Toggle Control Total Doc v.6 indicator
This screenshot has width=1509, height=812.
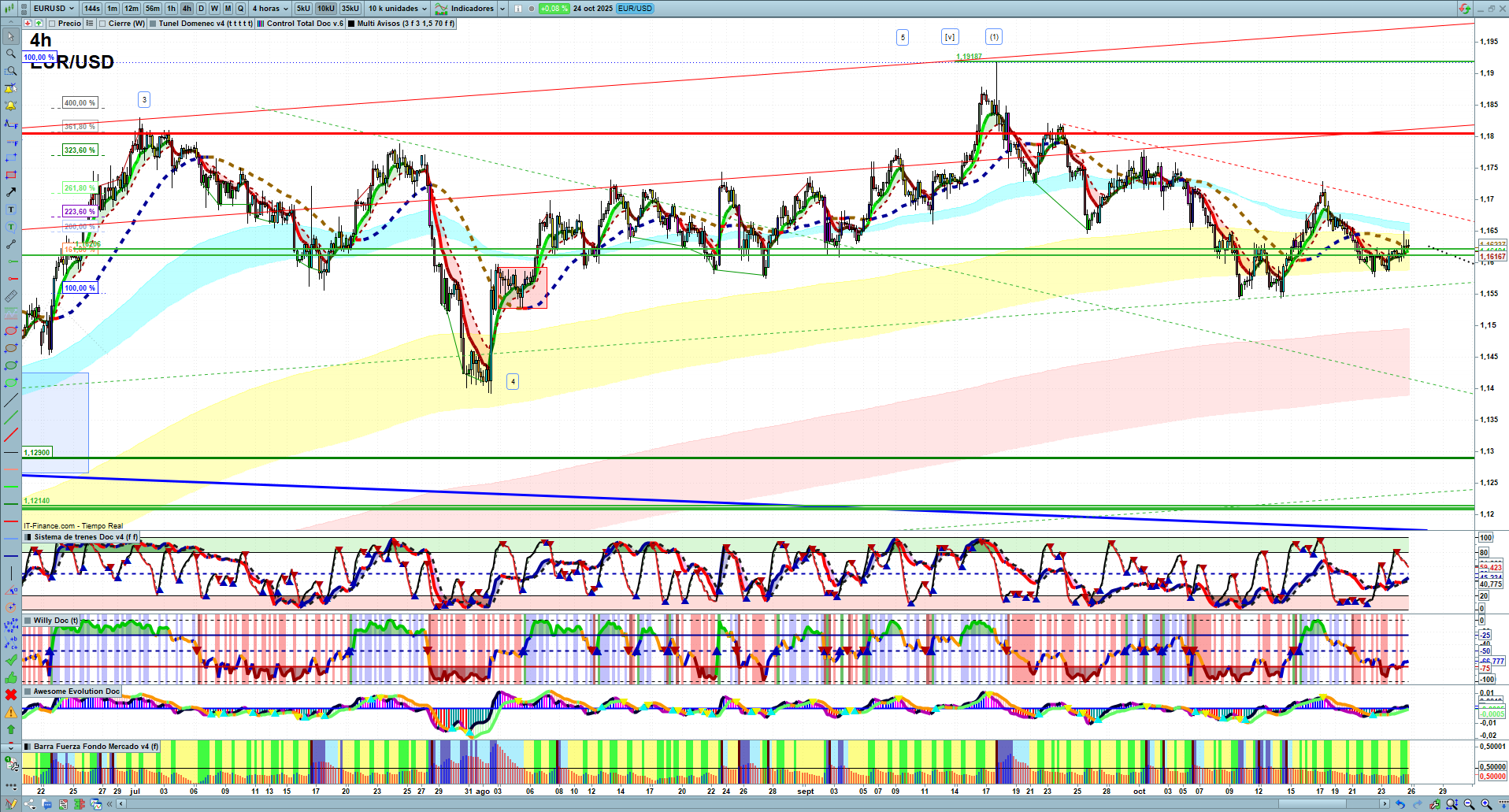pos(261,24)
